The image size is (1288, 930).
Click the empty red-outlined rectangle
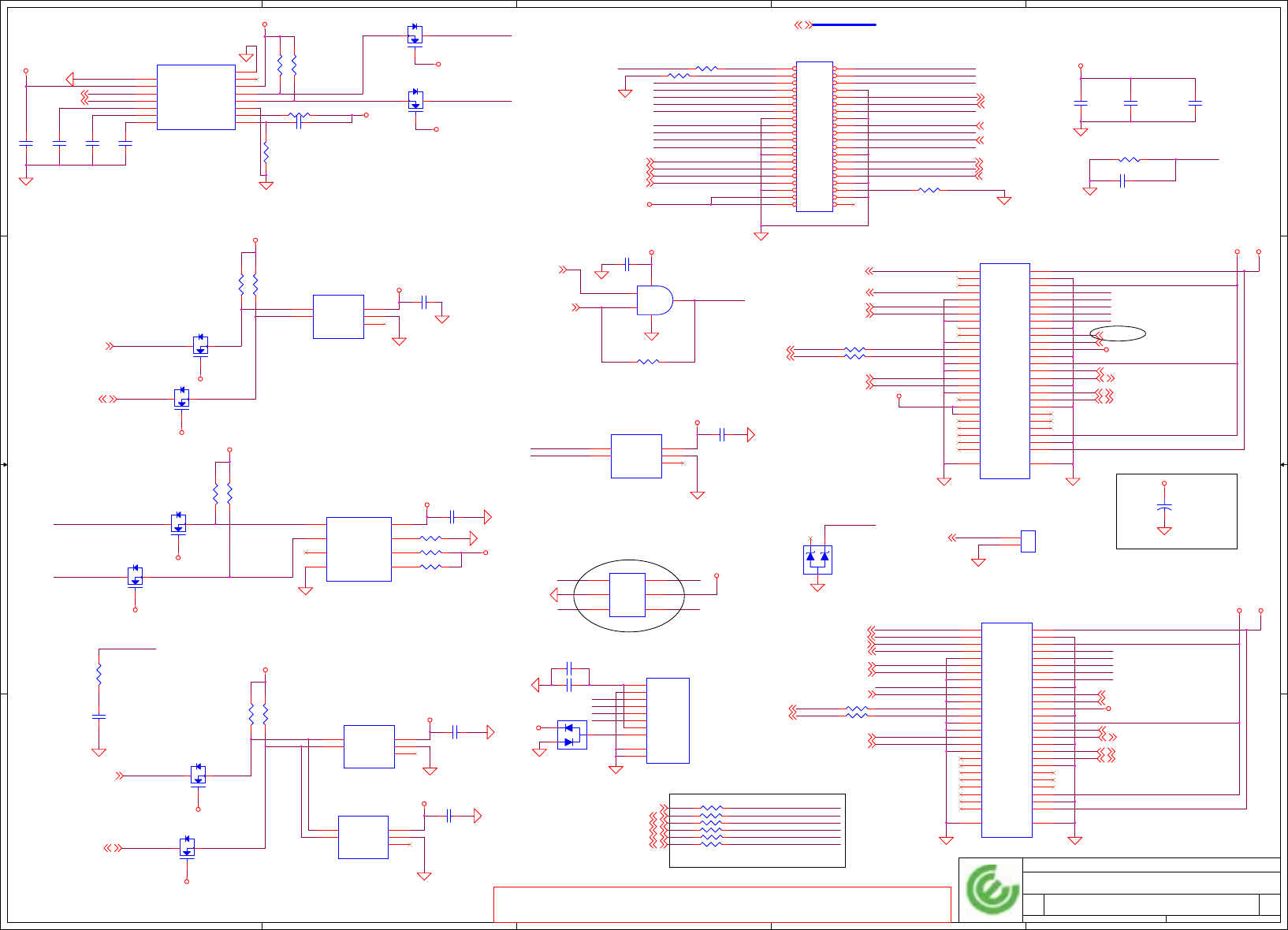(x=722, y=904)
